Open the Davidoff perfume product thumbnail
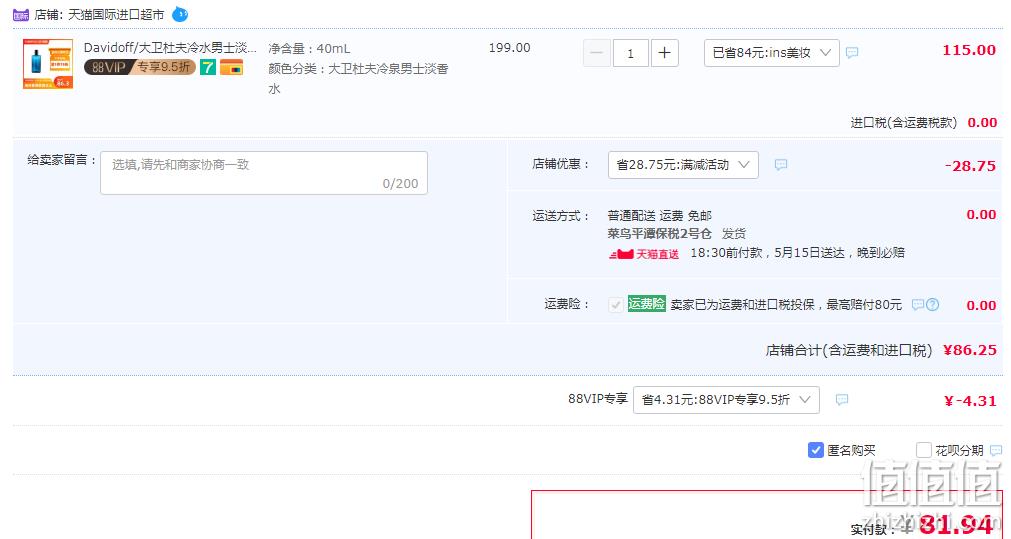The width and height of the screenshot is (1011, 539). coord(48,64)
